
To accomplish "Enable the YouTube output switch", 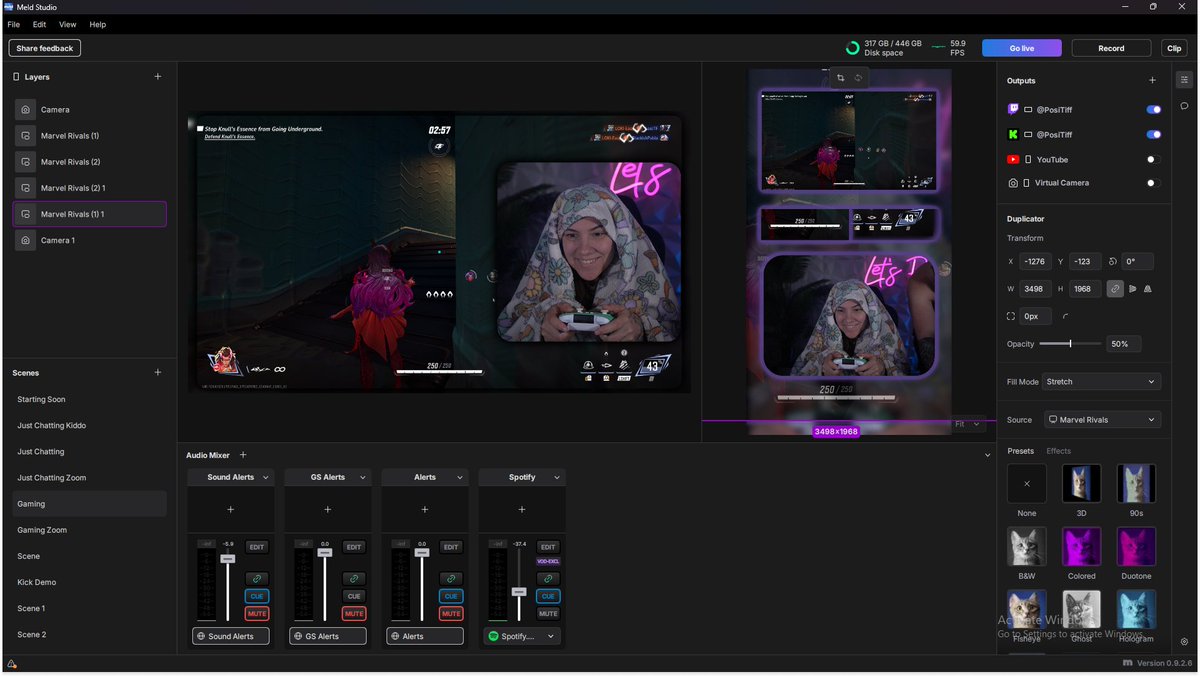I will (1154, 159).
